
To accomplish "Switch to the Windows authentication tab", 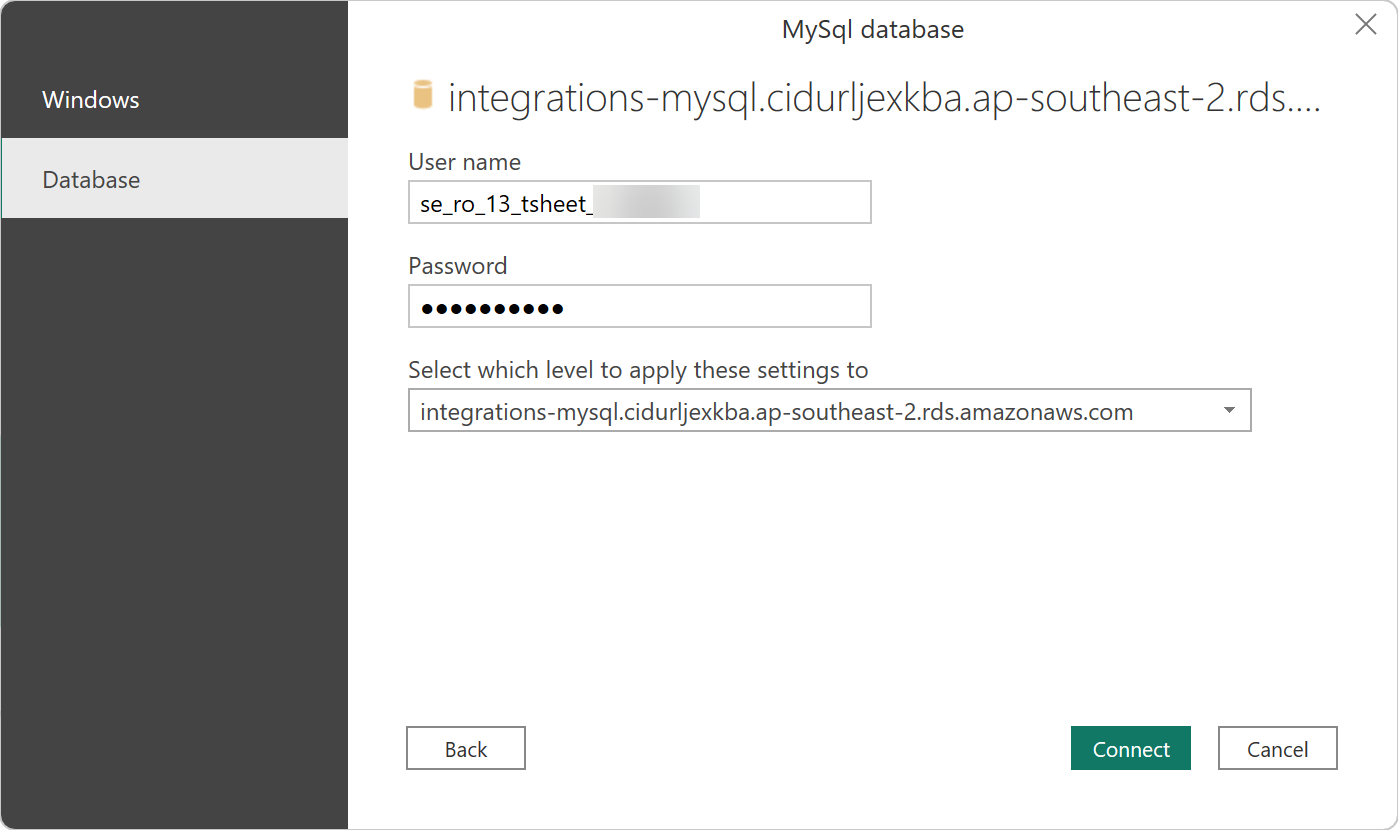I will click(x=175, y=100).
